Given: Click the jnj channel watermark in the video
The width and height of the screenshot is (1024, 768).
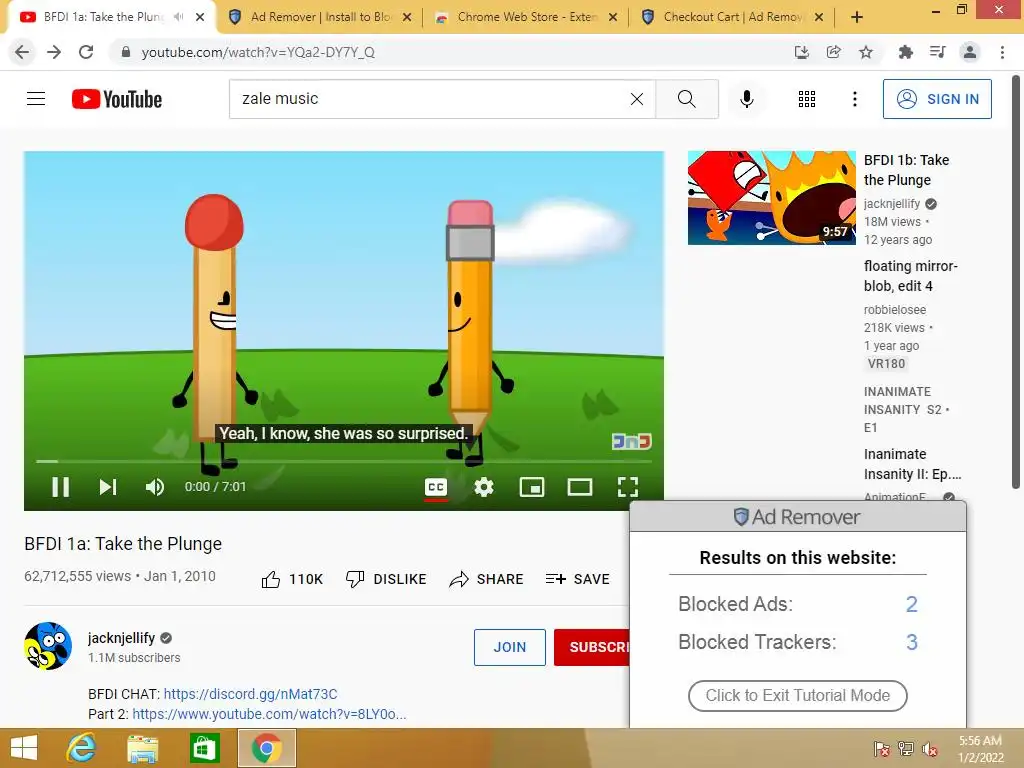Looking at the screenshot, I should point(632,441).
